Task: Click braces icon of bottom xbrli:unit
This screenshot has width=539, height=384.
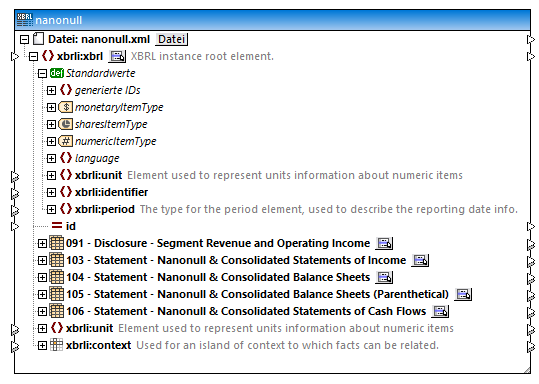Action: coord(57,328)
